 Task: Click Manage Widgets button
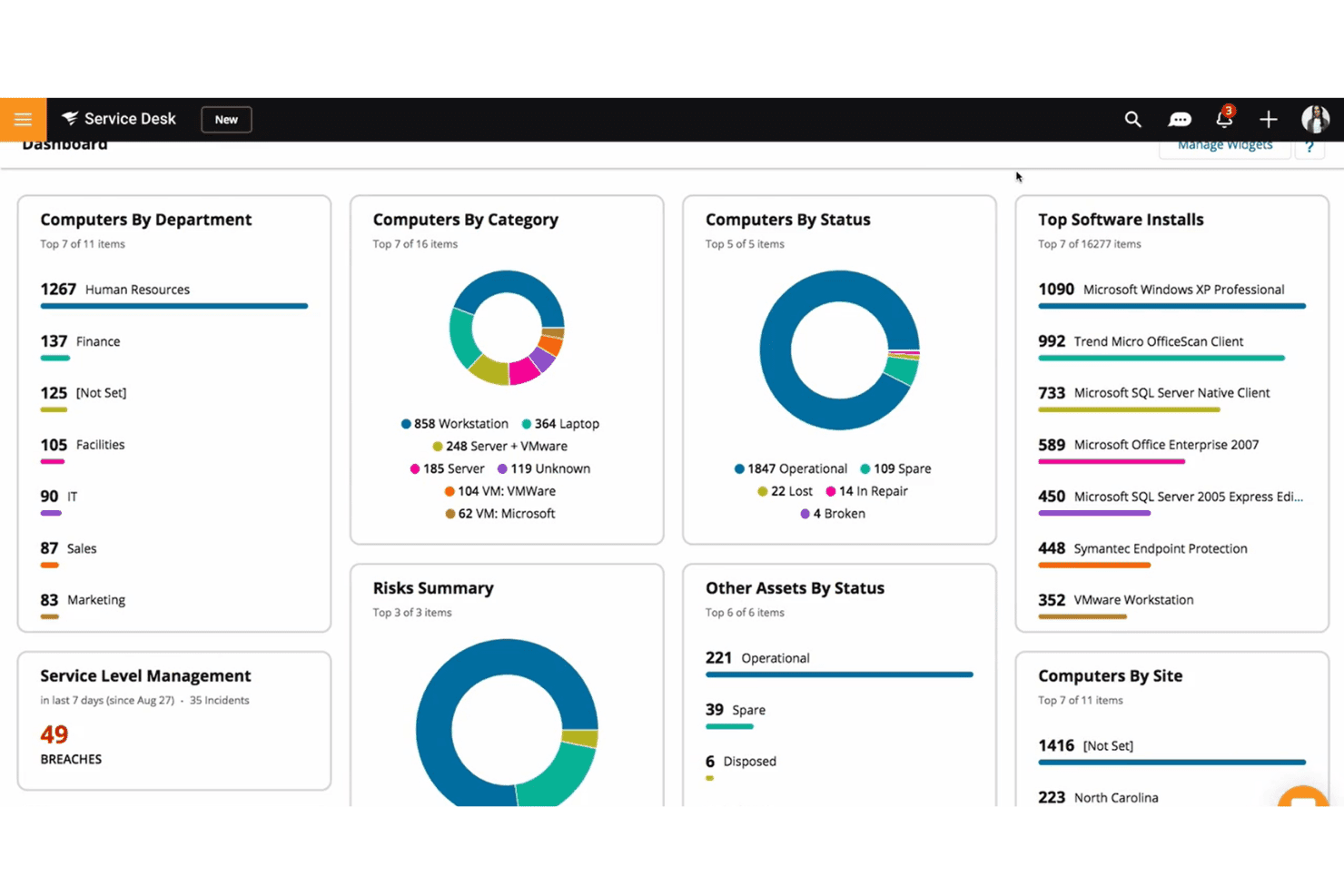click(x=1225, y=147)
